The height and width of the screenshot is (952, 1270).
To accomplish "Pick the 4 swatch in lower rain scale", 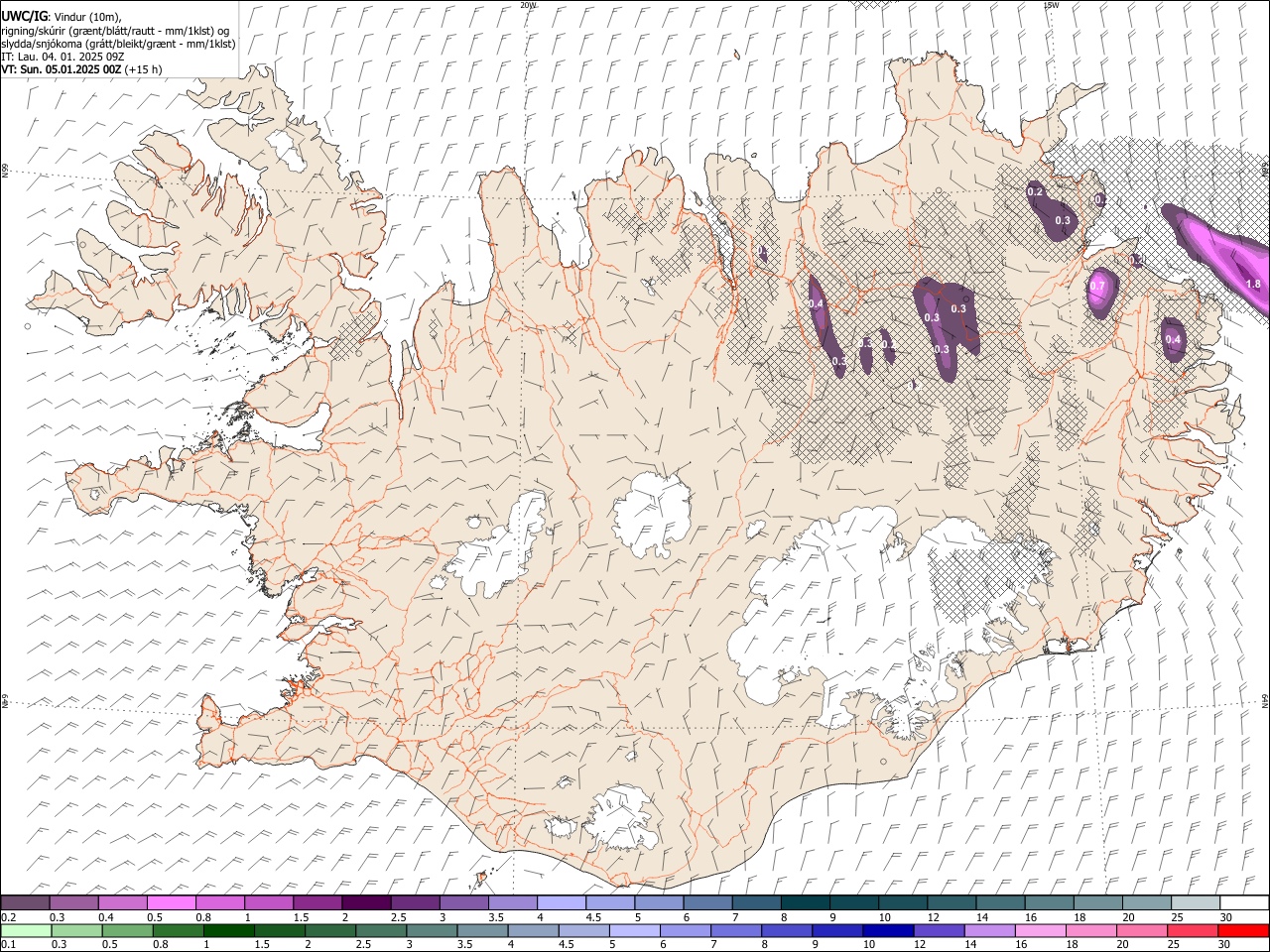I will 534,930.
